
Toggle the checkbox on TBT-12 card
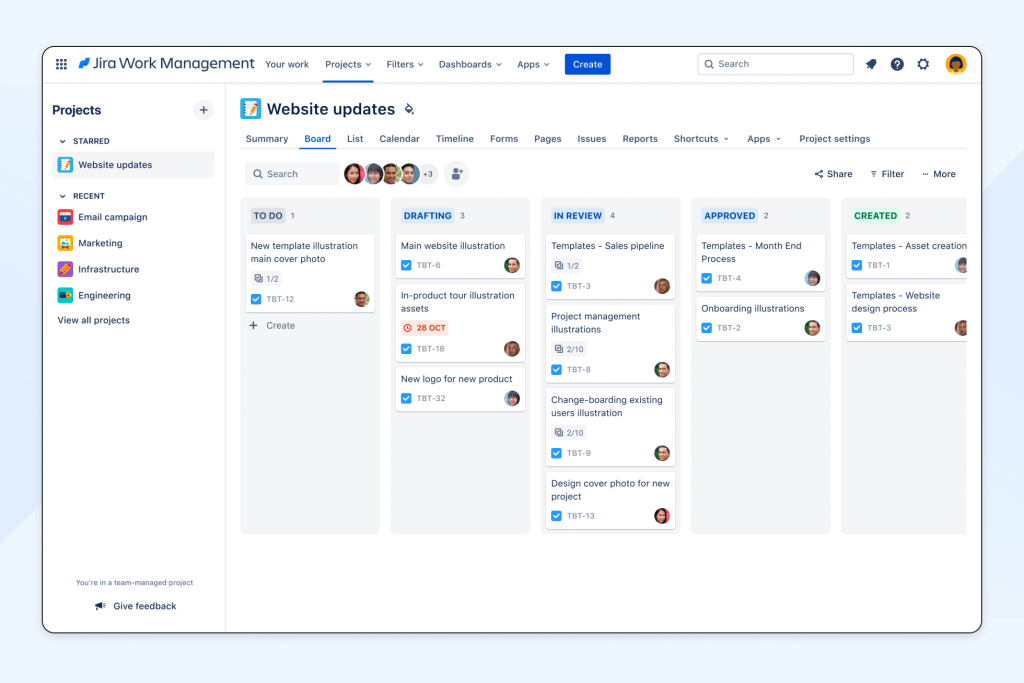tap(256, 299)
